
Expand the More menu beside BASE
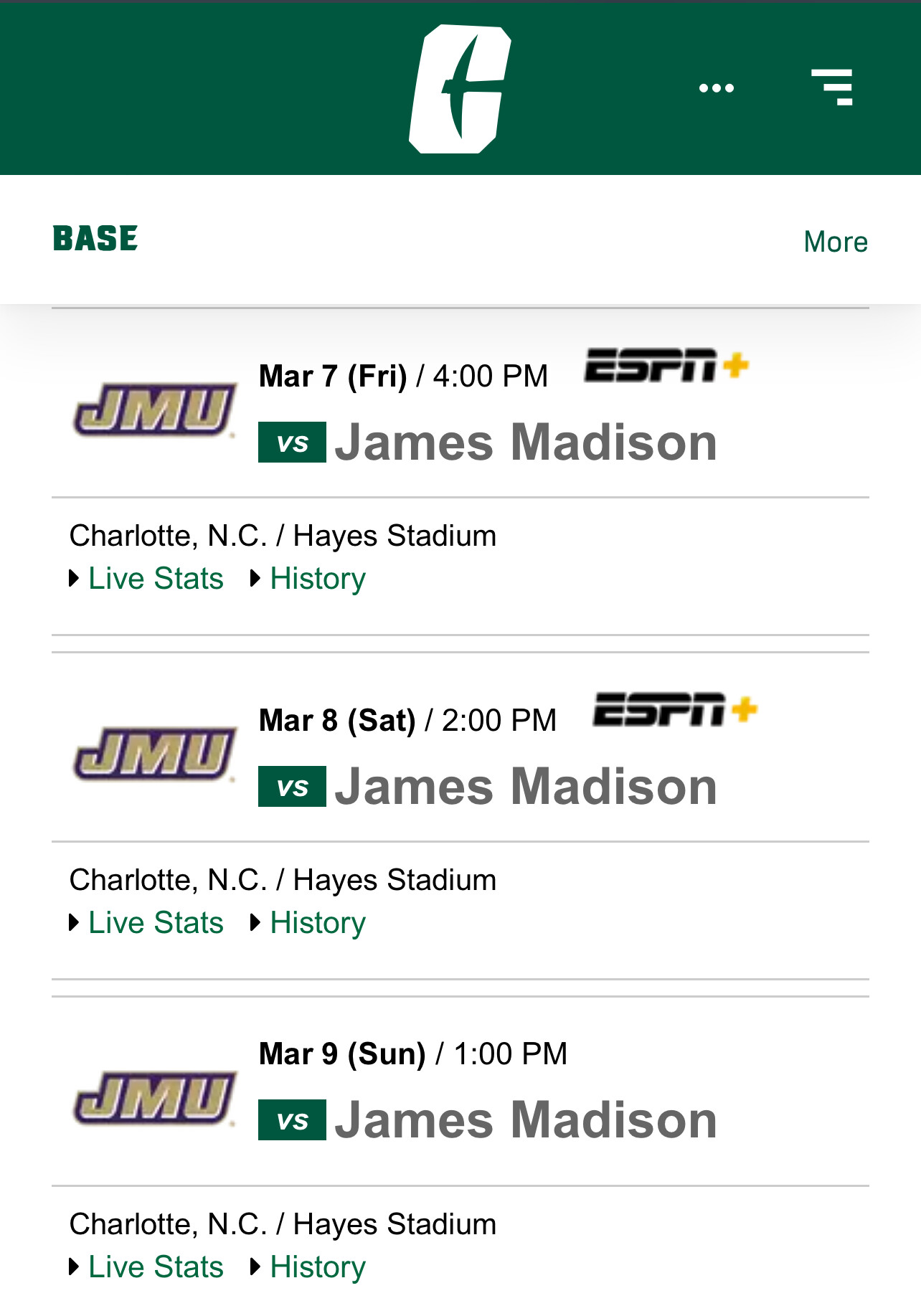pyautogui.click(x=836, y=242)
